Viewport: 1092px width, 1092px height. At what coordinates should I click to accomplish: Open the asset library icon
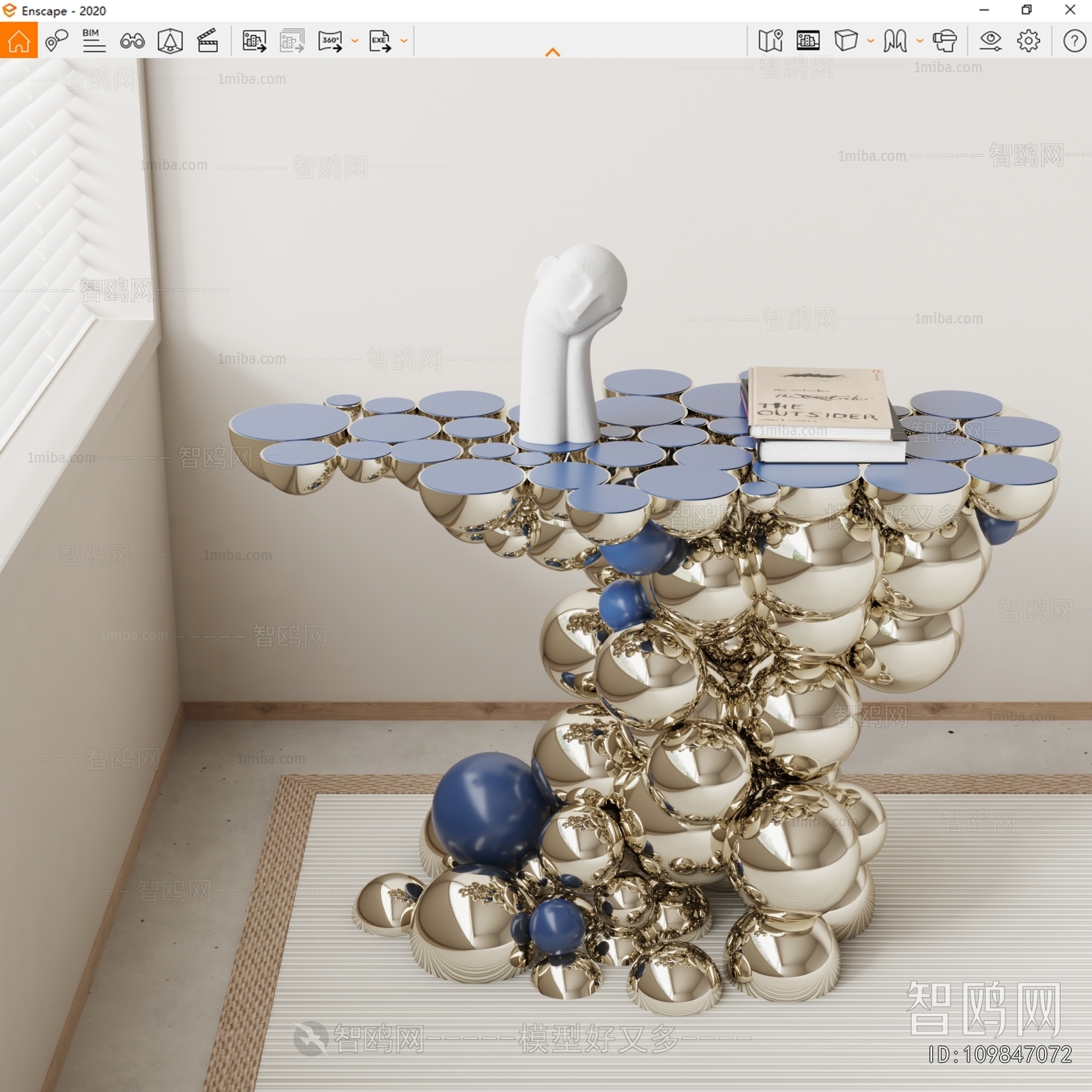pos(170,41)
